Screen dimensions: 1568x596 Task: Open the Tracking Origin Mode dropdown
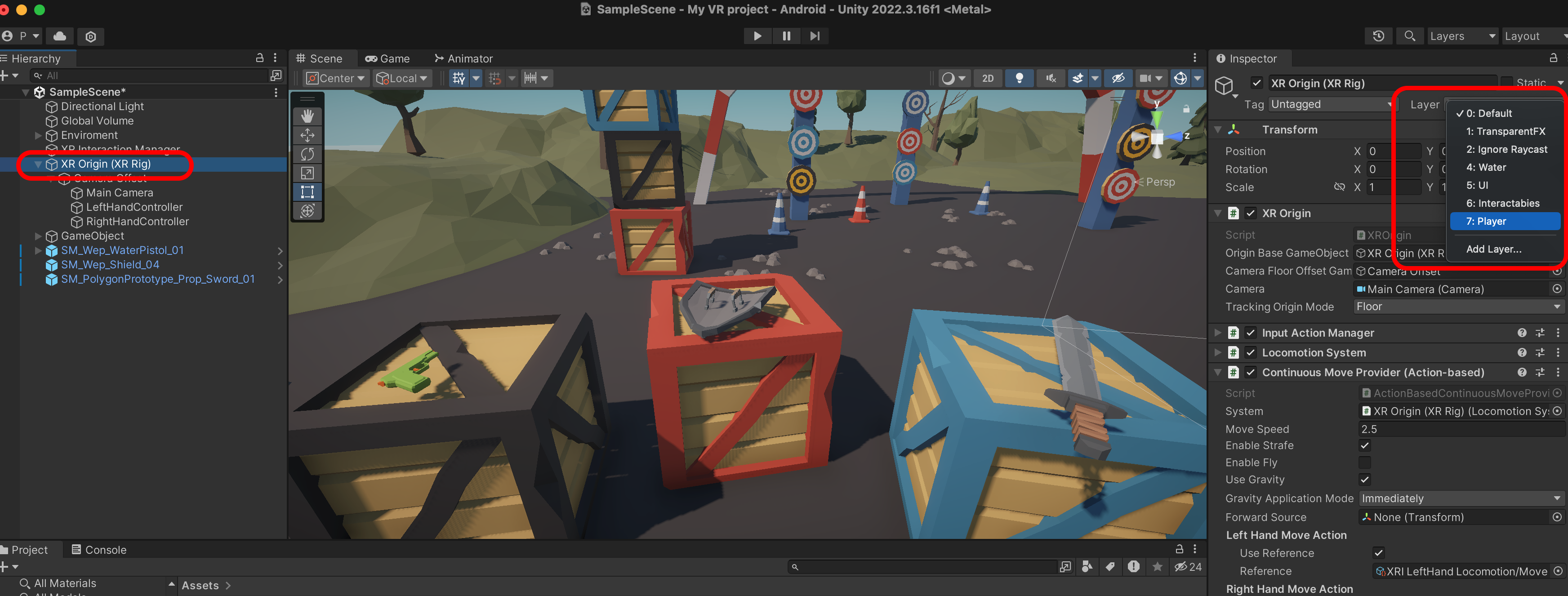pos(1458,307)
